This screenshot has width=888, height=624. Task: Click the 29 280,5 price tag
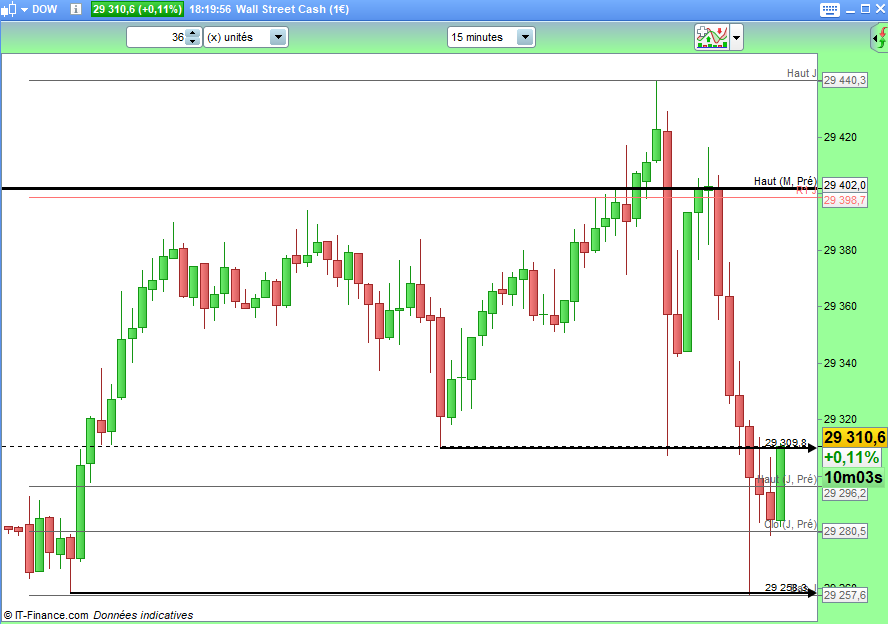pyautogui.click(x=844, y=531)
